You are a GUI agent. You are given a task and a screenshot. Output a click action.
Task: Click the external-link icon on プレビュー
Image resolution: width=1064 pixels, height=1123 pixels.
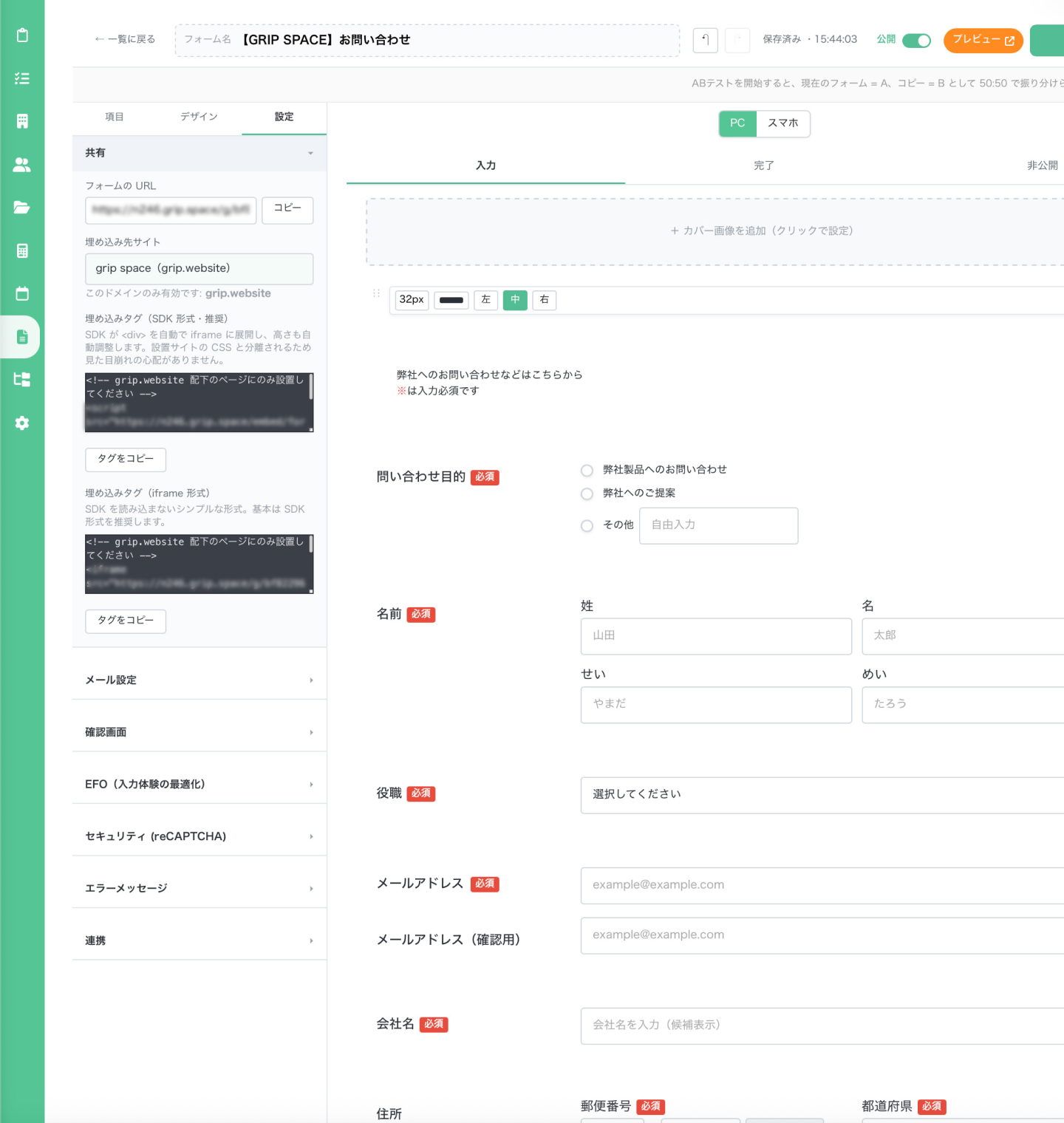tap(1009, 41)
